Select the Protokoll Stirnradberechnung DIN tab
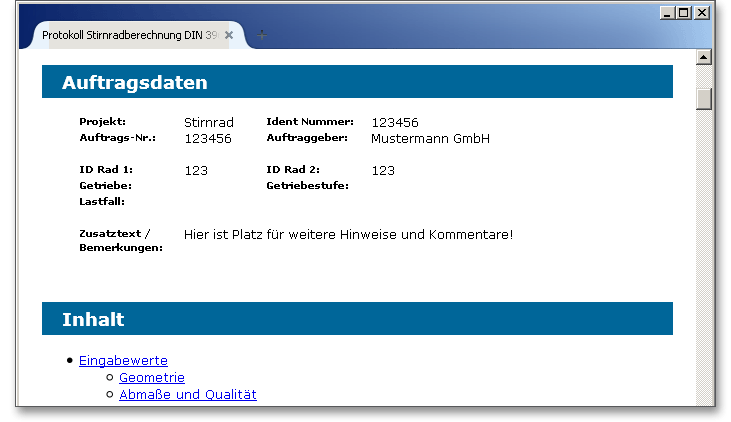731x422 pixels. click(x=129, y=35)
